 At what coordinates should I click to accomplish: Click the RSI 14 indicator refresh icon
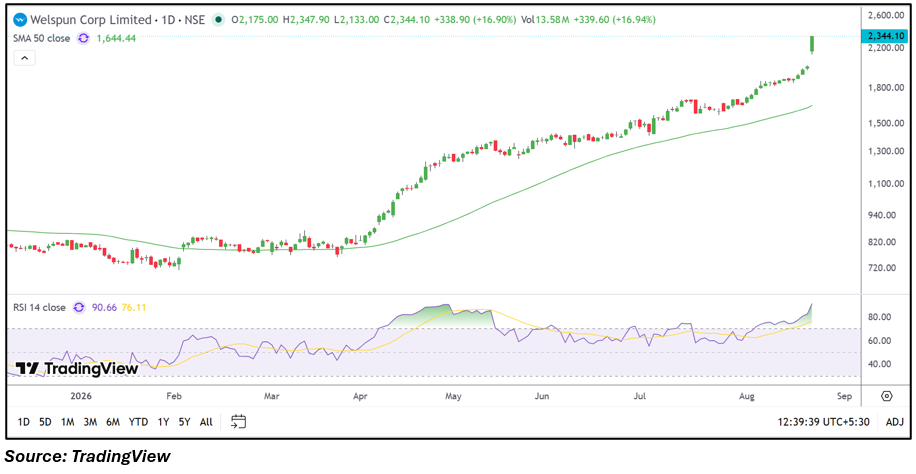point(79,307)
